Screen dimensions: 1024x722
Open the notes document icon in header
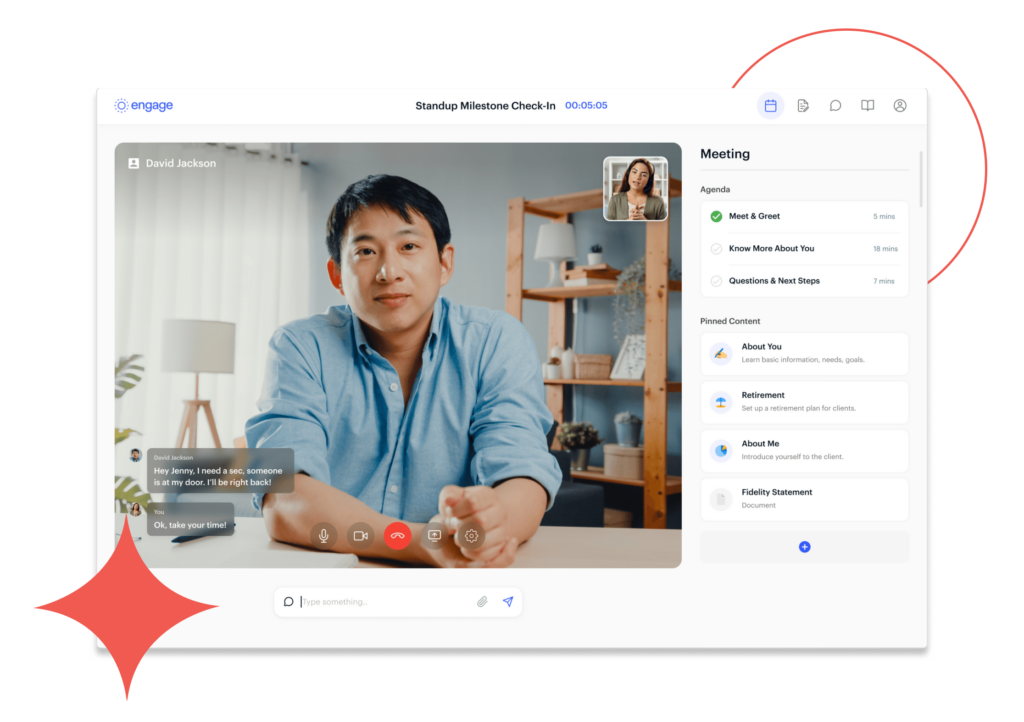(803, 106)
